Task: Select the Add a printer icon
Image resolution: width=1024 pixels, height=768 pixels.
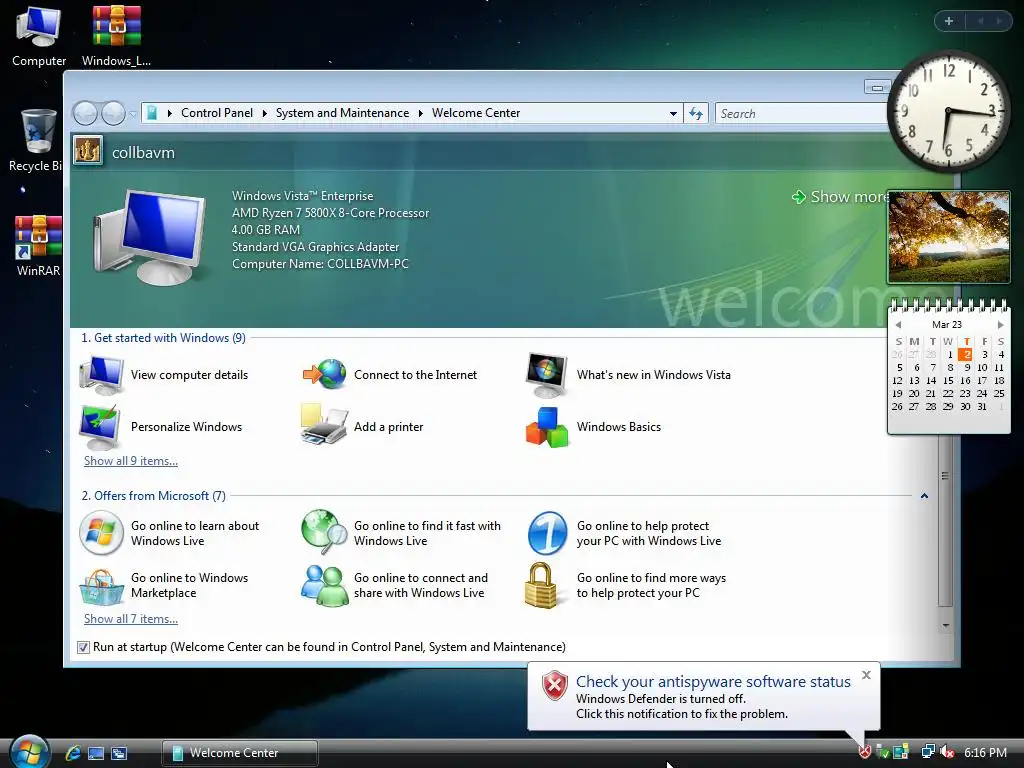Action: pos(324,425)
